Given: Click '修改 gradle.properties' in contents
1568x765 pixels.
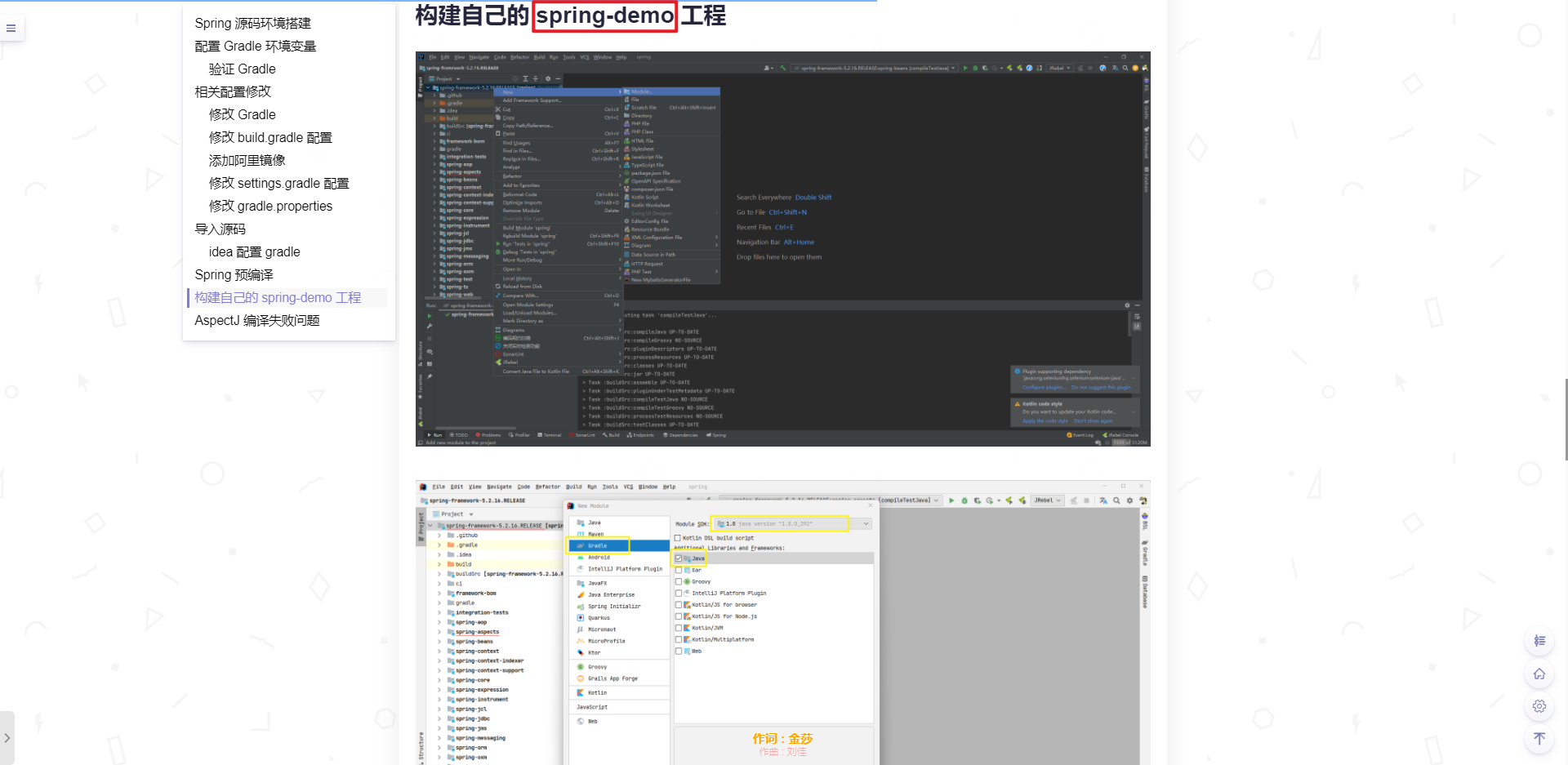Looking at the screenshot, I should click(x=270, y=206).
